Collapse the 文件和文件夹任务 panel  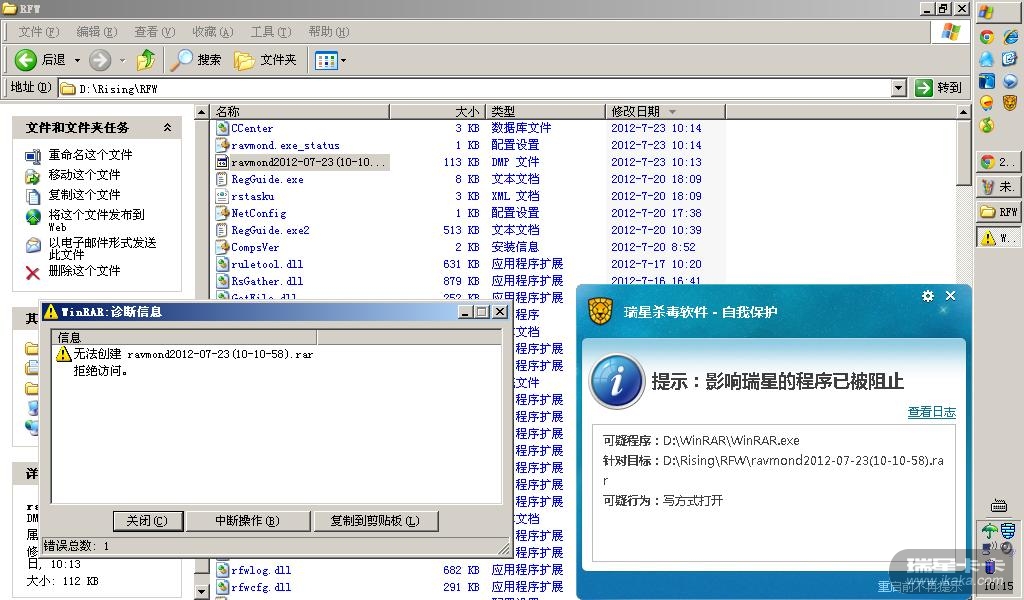[x=167, y=128]
